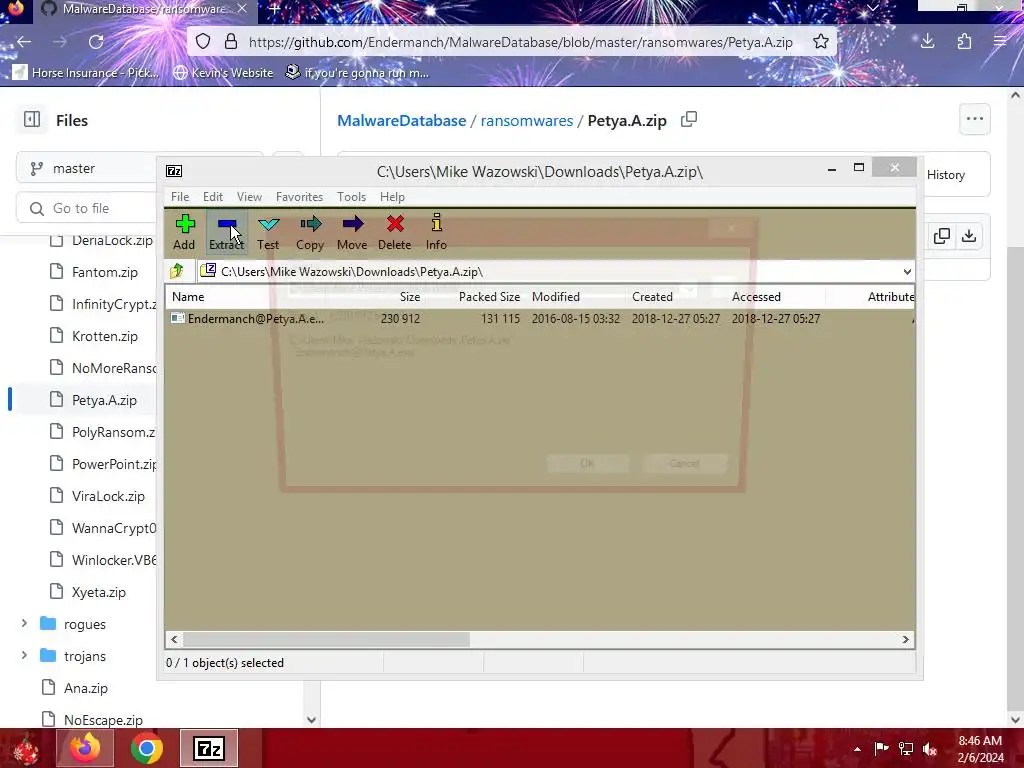Open the Help menu in 7-Zip

click(392, 197)
